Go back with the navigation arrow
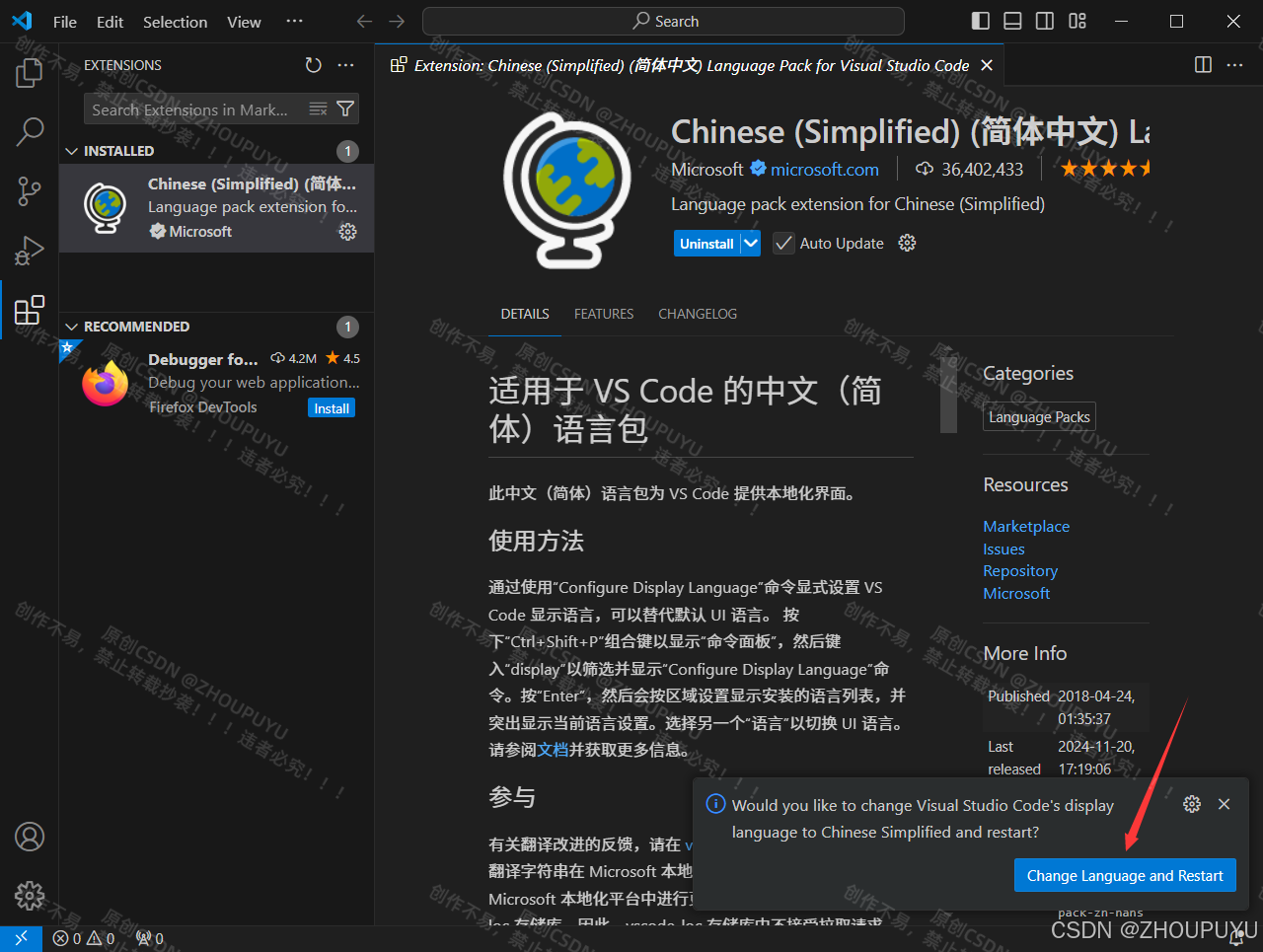Screen dimensions: 1263x952 364,22
